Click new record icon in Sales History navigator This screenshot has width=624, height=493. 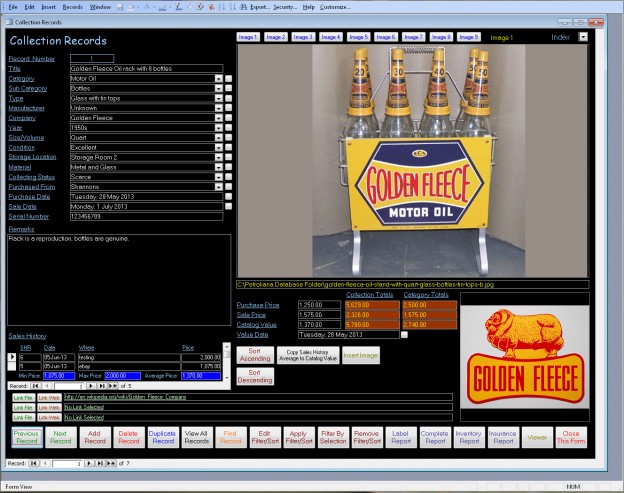click(113, 386)
